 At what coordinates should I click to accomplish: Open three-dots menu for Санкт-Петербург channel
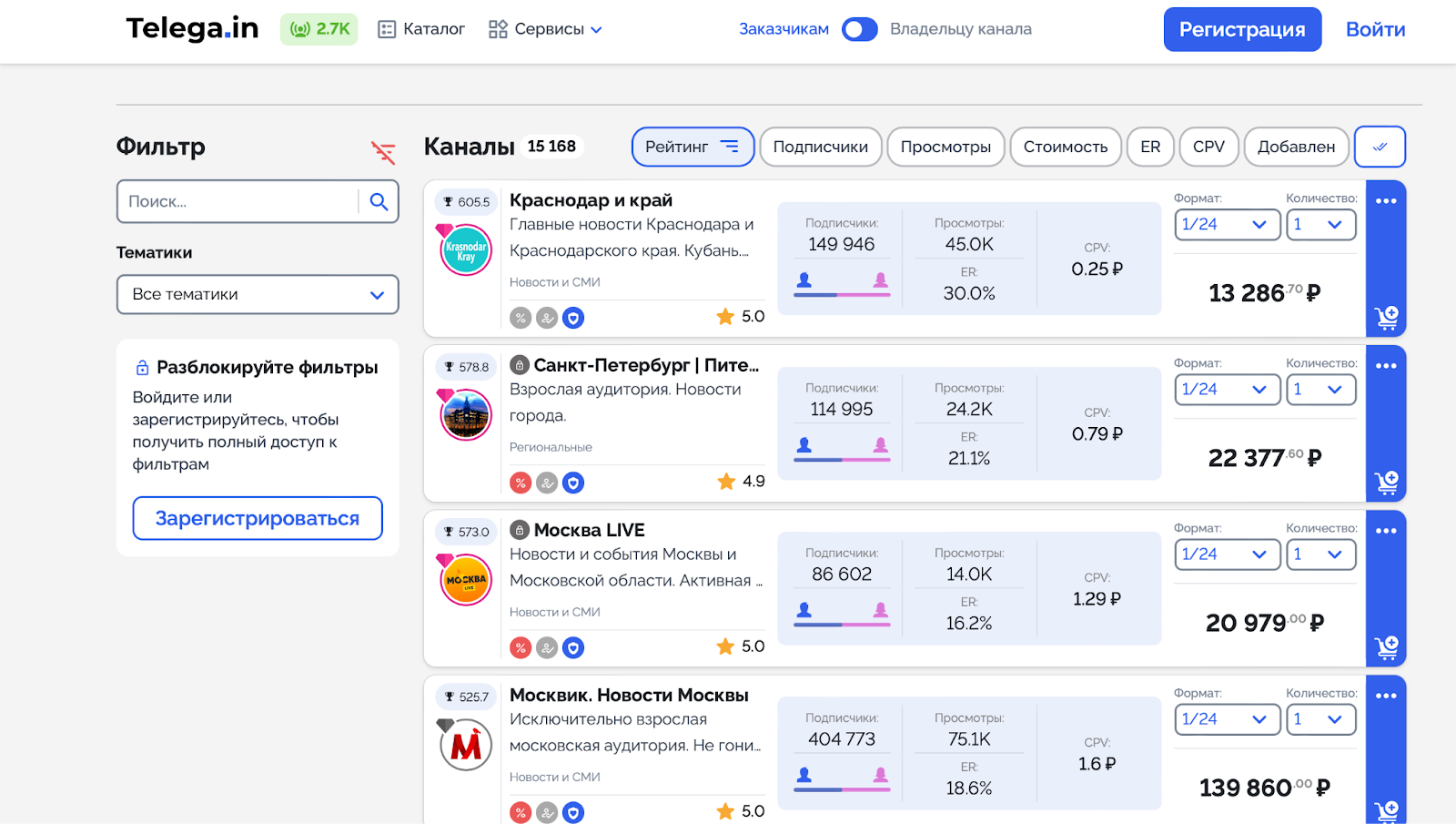point(1386,366)
